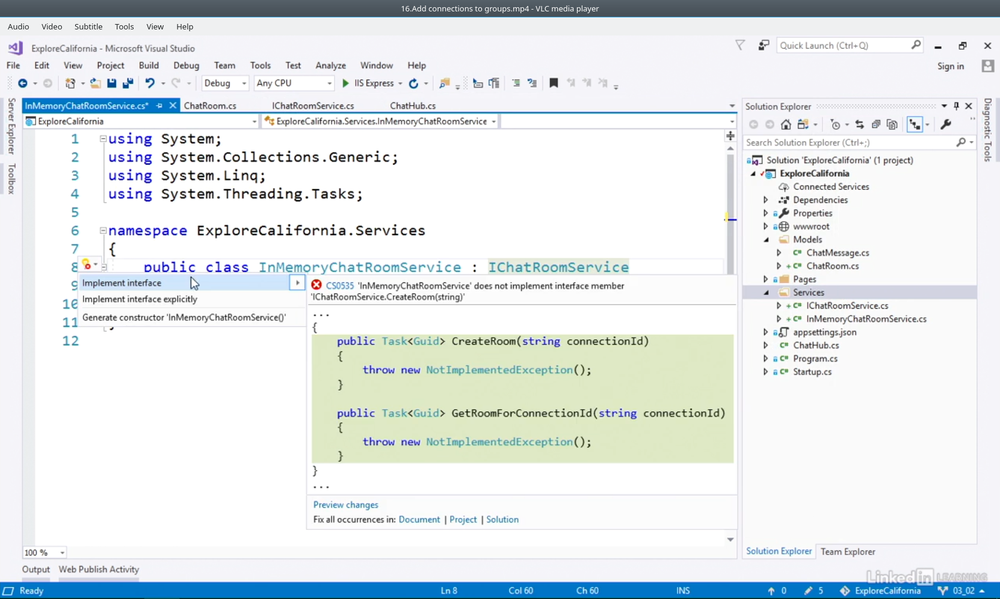This screenshot has height=599, width=1000.
Task: Choose Implement interface explicitly option
Action: (140, 299)
